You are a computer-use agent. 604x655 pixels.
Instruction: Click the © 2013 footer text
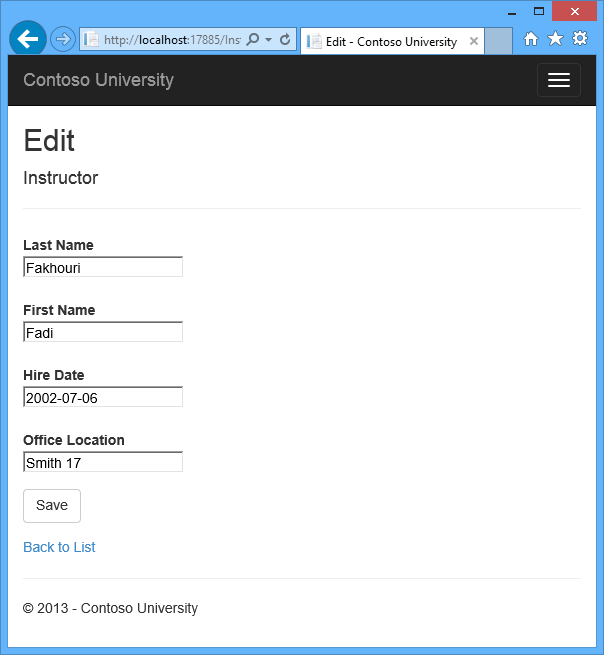click(110, 608)
